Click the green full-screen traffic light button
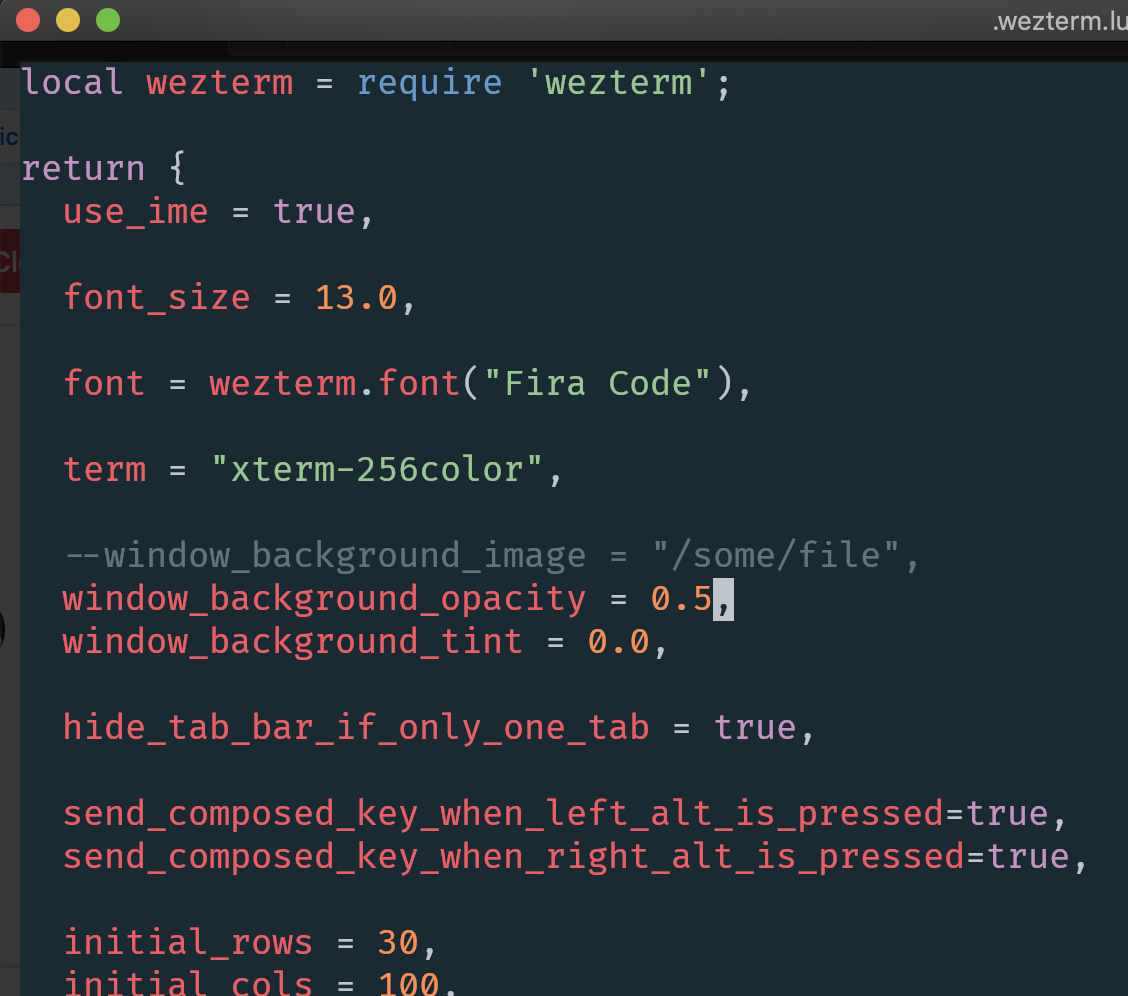 [107, 19]
